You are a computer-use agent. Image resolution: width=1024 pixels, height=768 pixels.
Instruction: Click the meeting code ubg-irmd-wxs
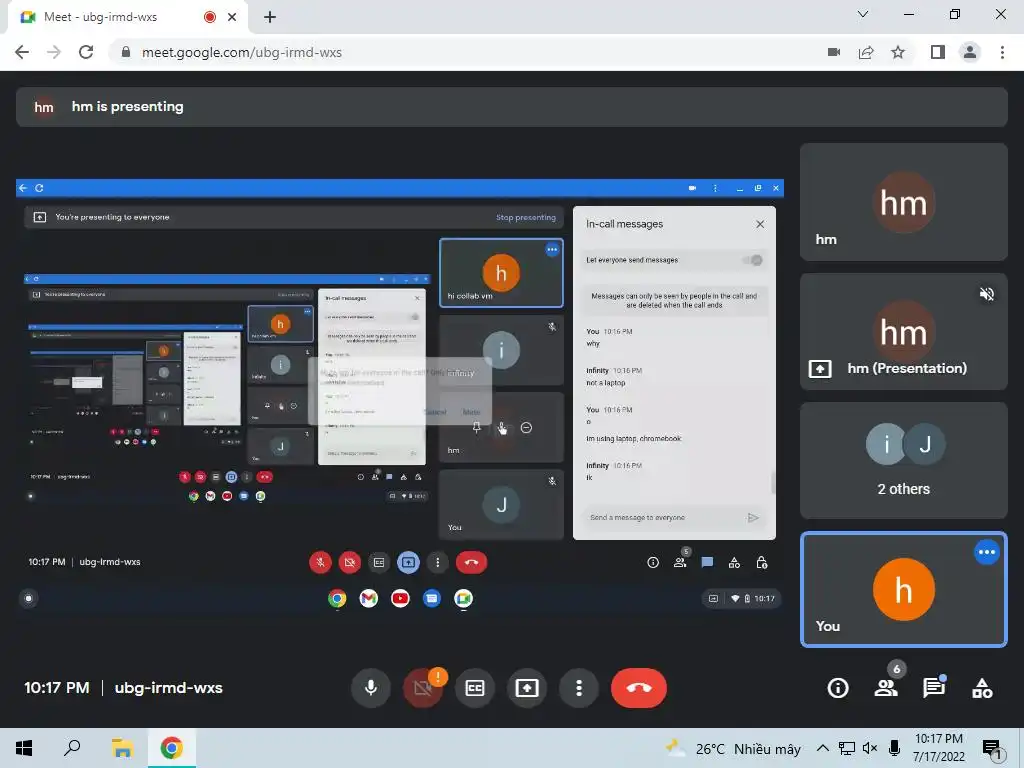168,688
